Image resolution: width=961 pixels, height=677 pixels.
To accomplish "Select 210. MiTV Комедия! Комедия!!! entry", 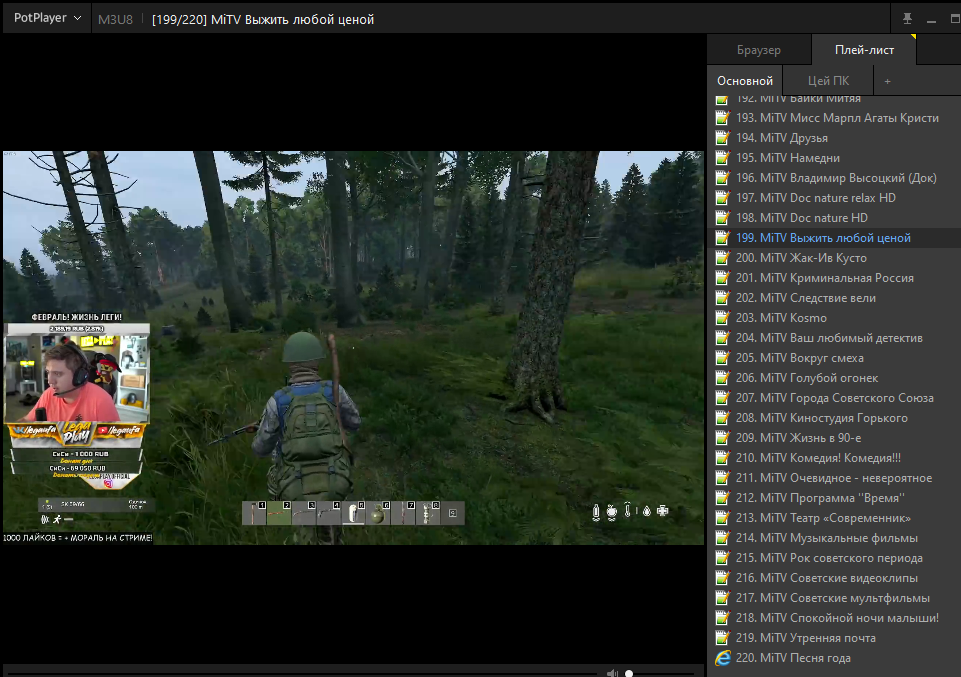I will 834,458.
